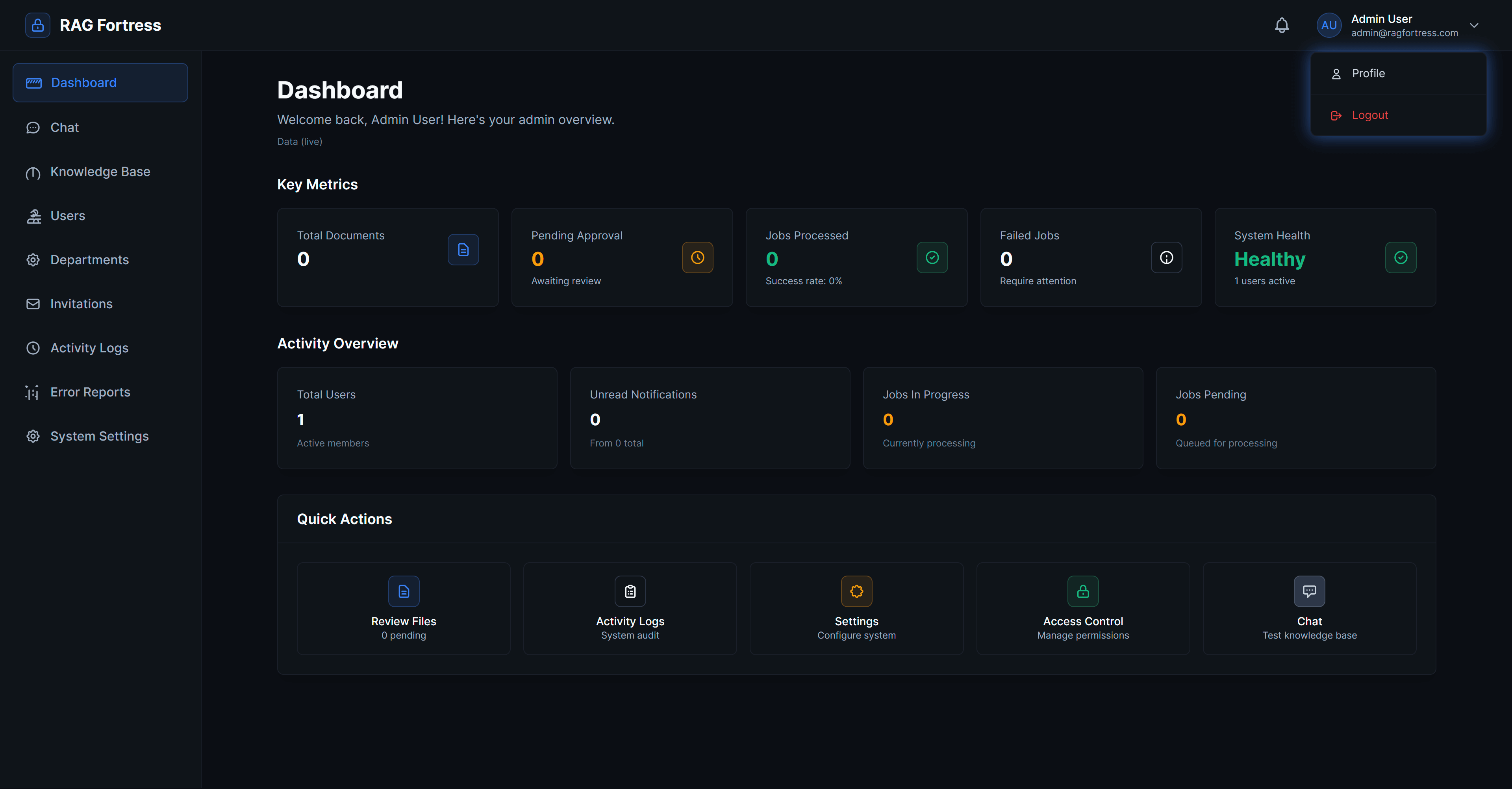
Task: Open the Departments section
Action: (x=89, y=259)
